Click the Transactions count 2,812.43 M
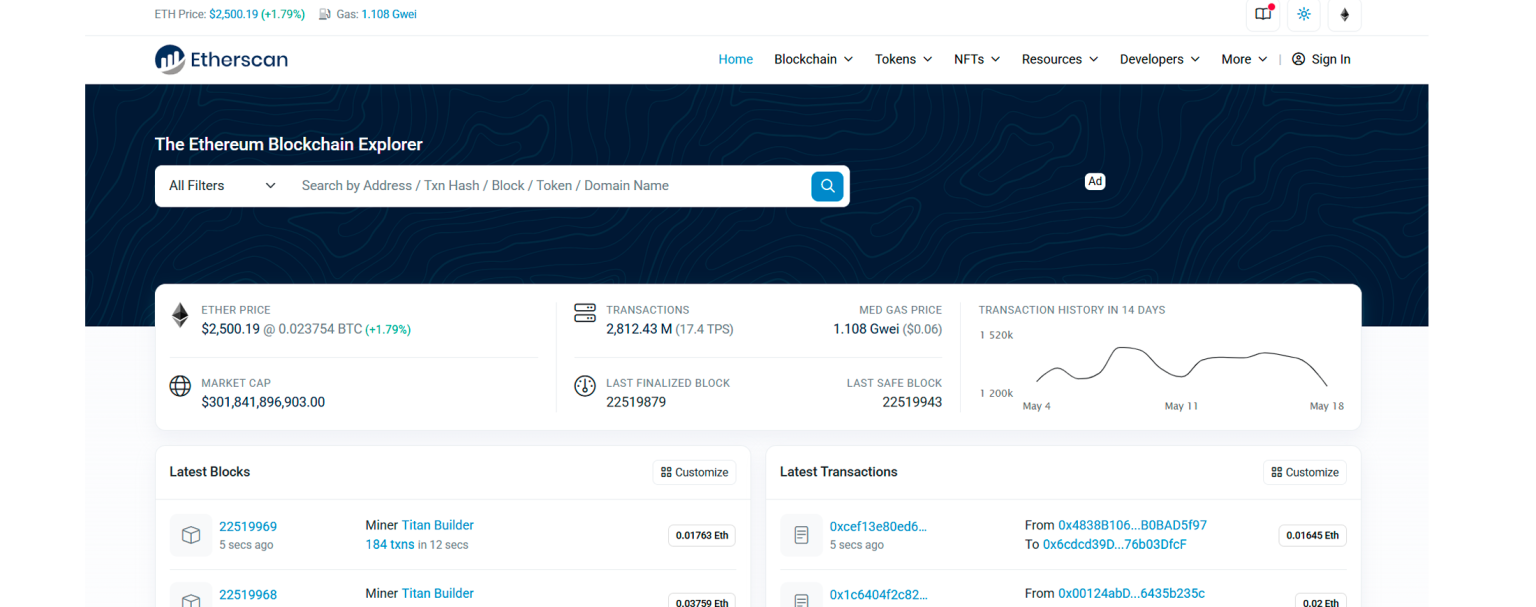Image resolution: width=1536 pixels, height=607 pixels. point(639,329)
